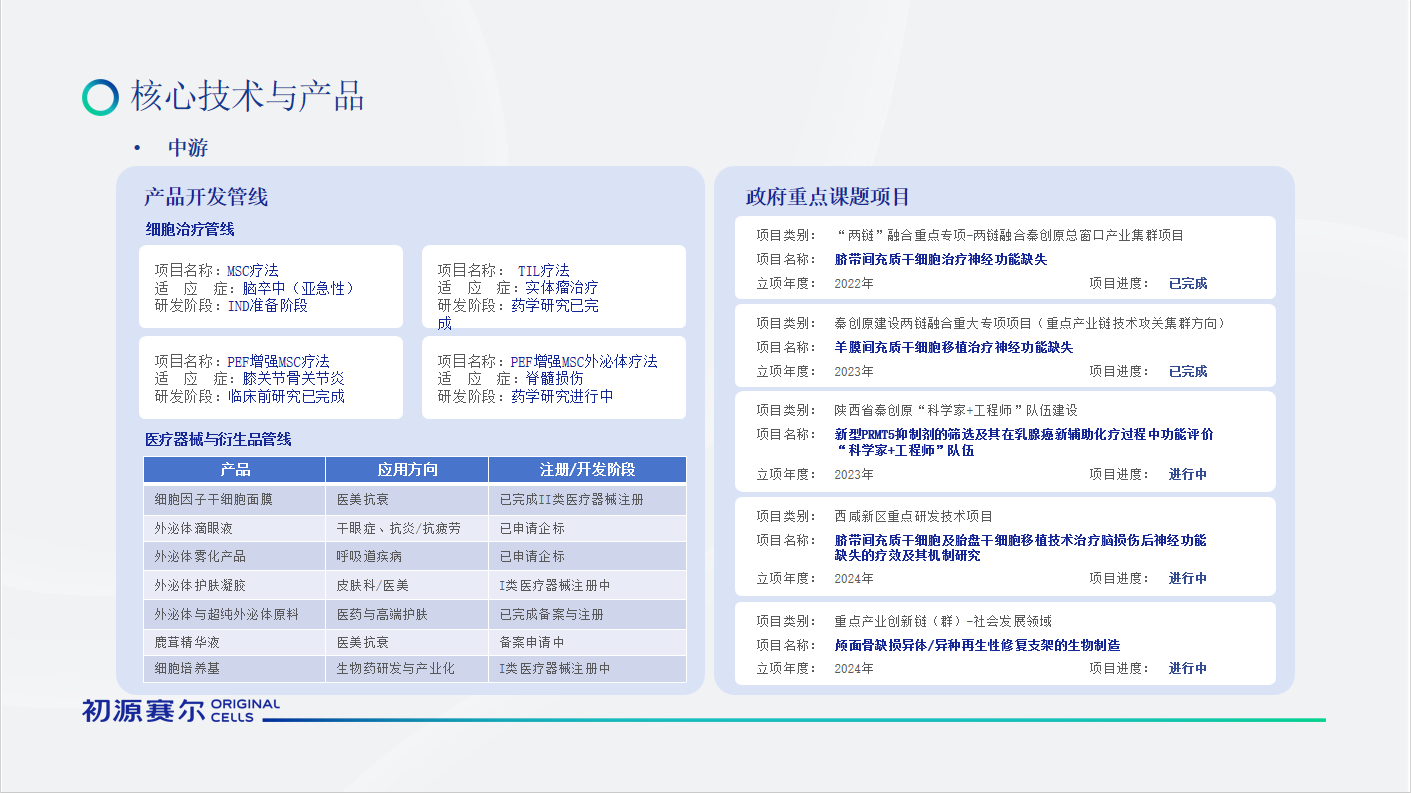The width and height of the screenshot is (1411, 793).
Task: Select the 产品开发管线 panel heading
Action: (206, 197)
